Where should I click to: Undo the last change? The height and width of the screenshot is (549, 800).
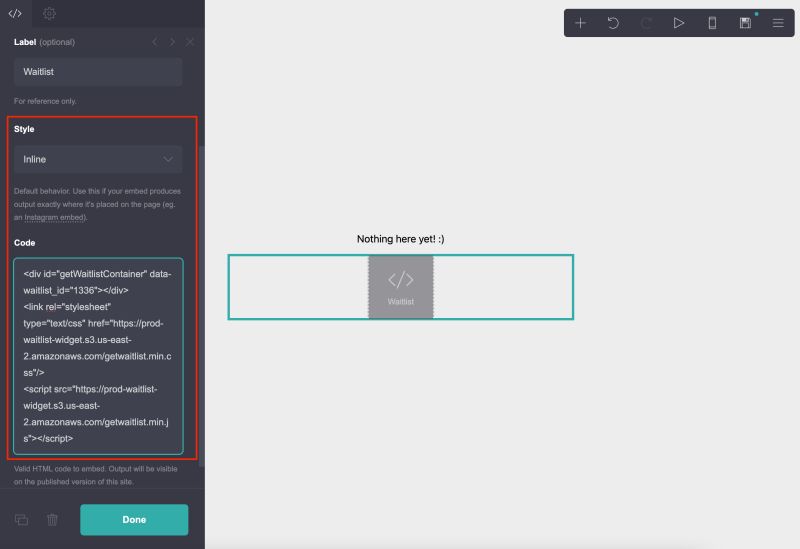coord(613,23)
